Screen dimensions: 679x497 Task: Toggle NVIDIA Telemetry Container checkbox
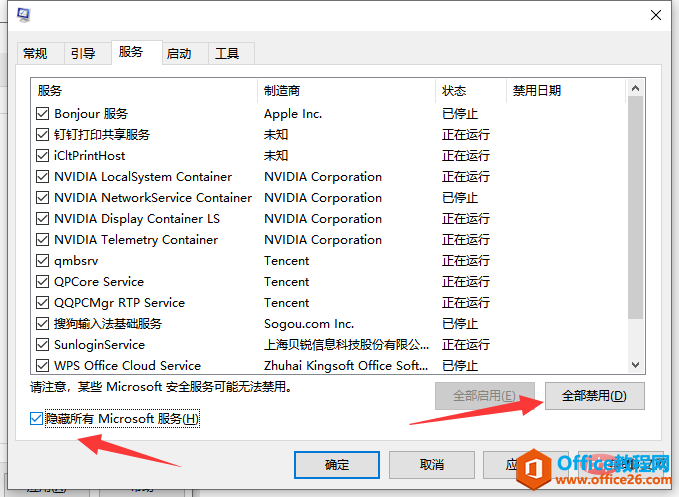click(42, 239)
